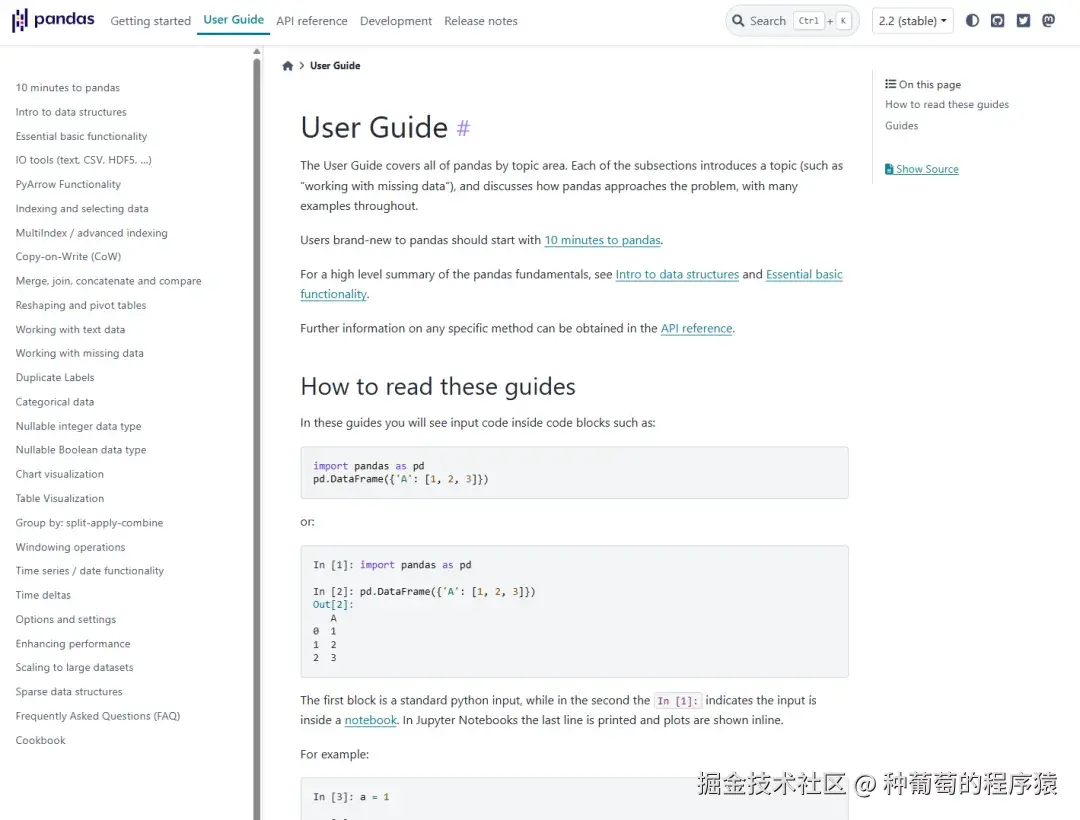The width and height of the screenshot is (1080, 820).
Task: Follow the API reference body link
Action: click(696, 328)
